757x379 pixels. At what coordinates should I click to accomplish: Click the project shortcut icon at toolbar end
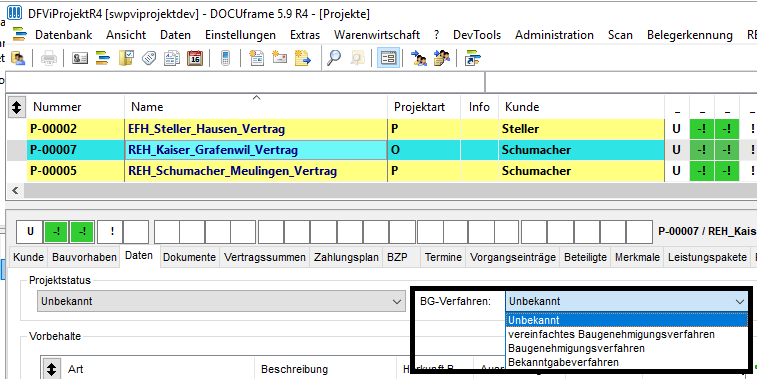[x=472, y=58]
